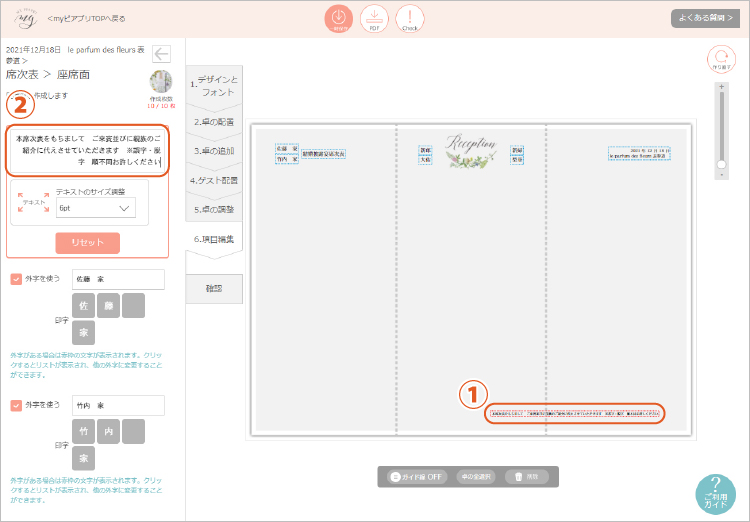Uncheck 外字を使う for 佐藤 家
This screenshot has width=750, height=522.
click(x=16, y=279)
